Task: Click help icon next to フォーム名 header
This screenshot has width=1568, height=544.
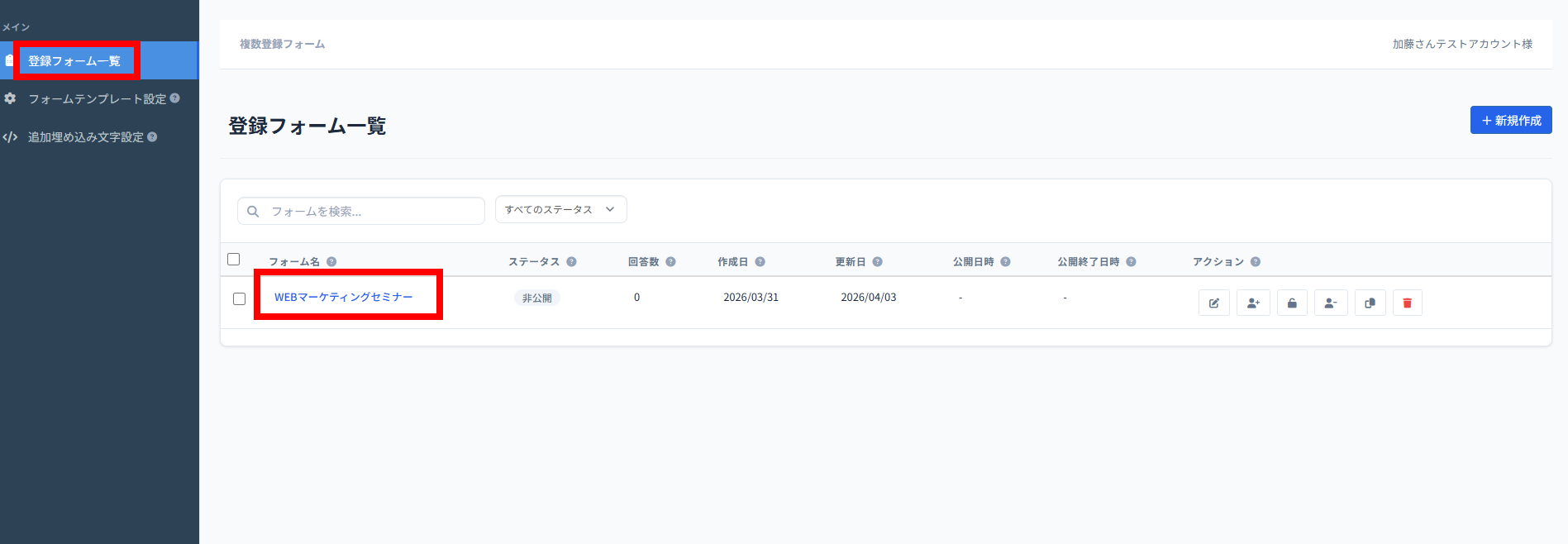Action: tap(331, 262)
